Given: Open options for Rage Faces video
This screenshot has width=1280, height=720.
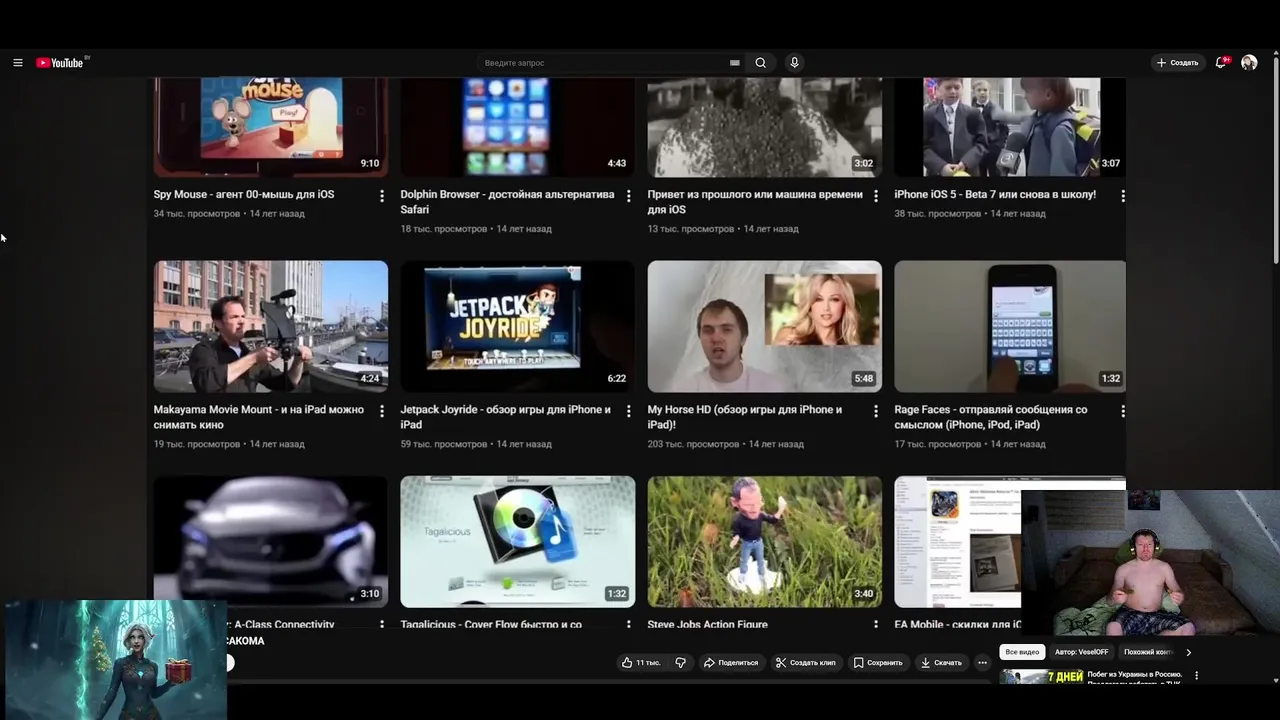Looking at the screenshot, I should [1123, 411].
